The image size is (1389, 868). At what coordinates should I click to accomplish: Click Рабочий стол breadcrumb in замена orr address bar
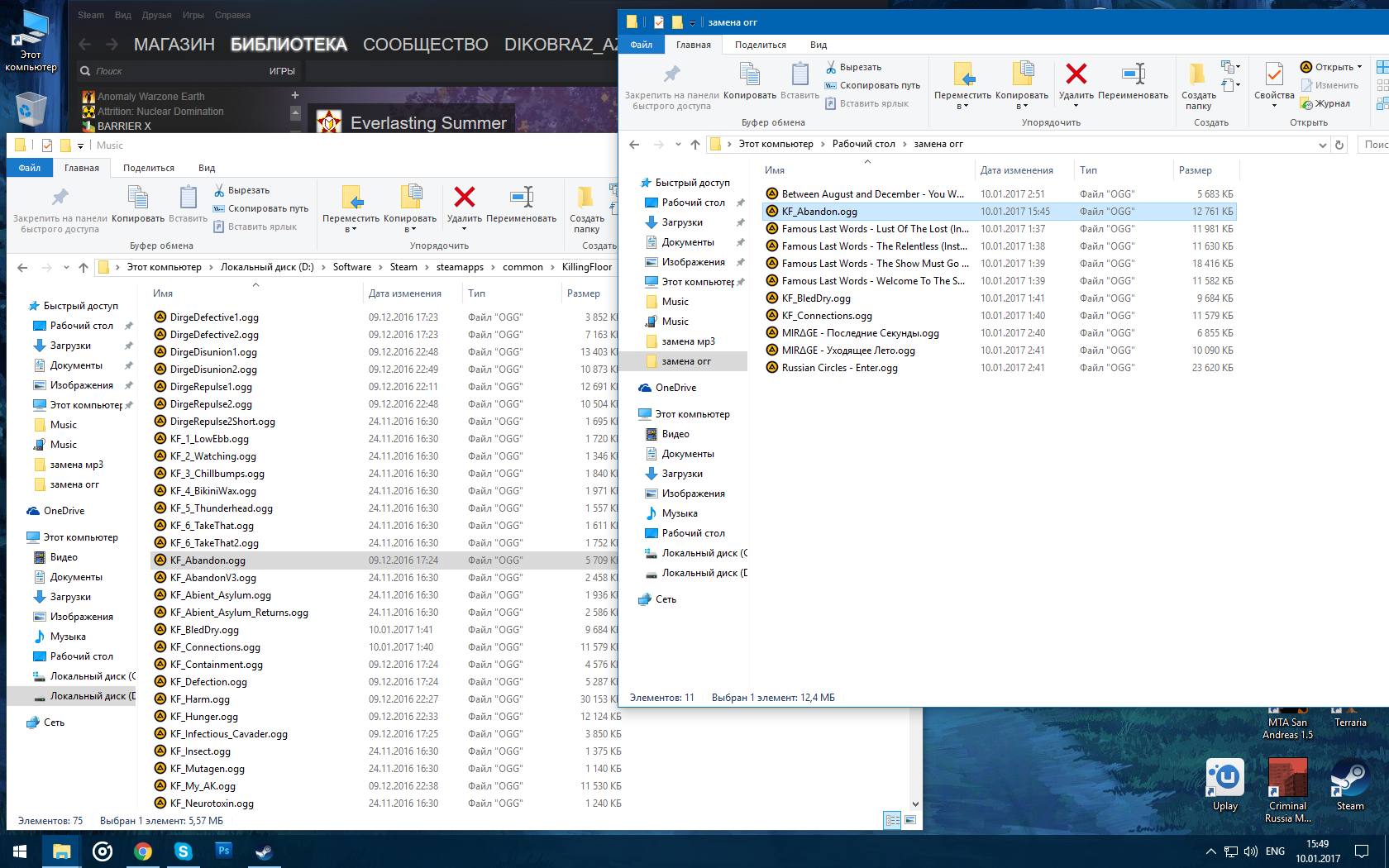pos(863,144)
